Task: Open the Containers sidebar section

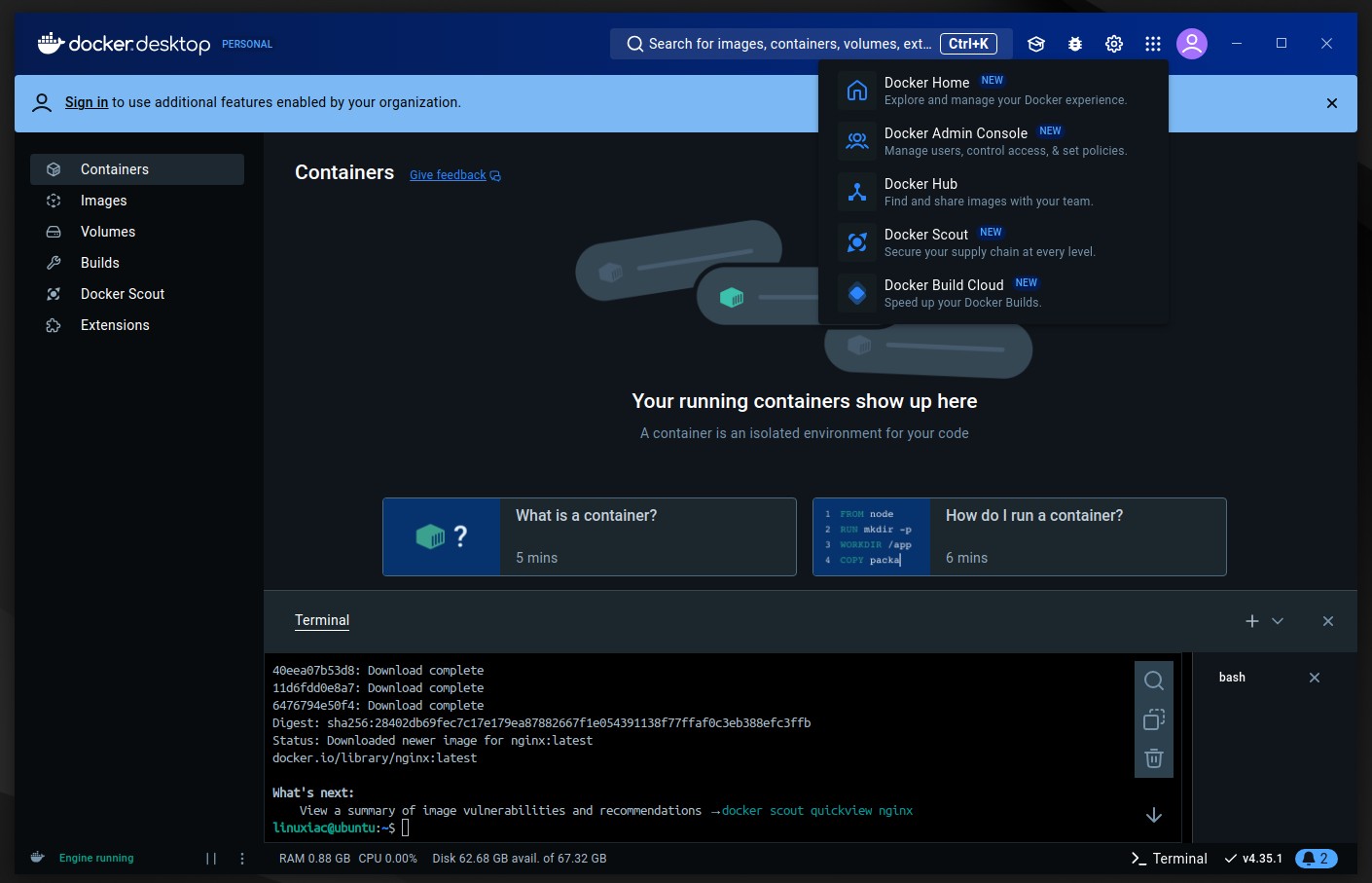Action: [137, 169]
